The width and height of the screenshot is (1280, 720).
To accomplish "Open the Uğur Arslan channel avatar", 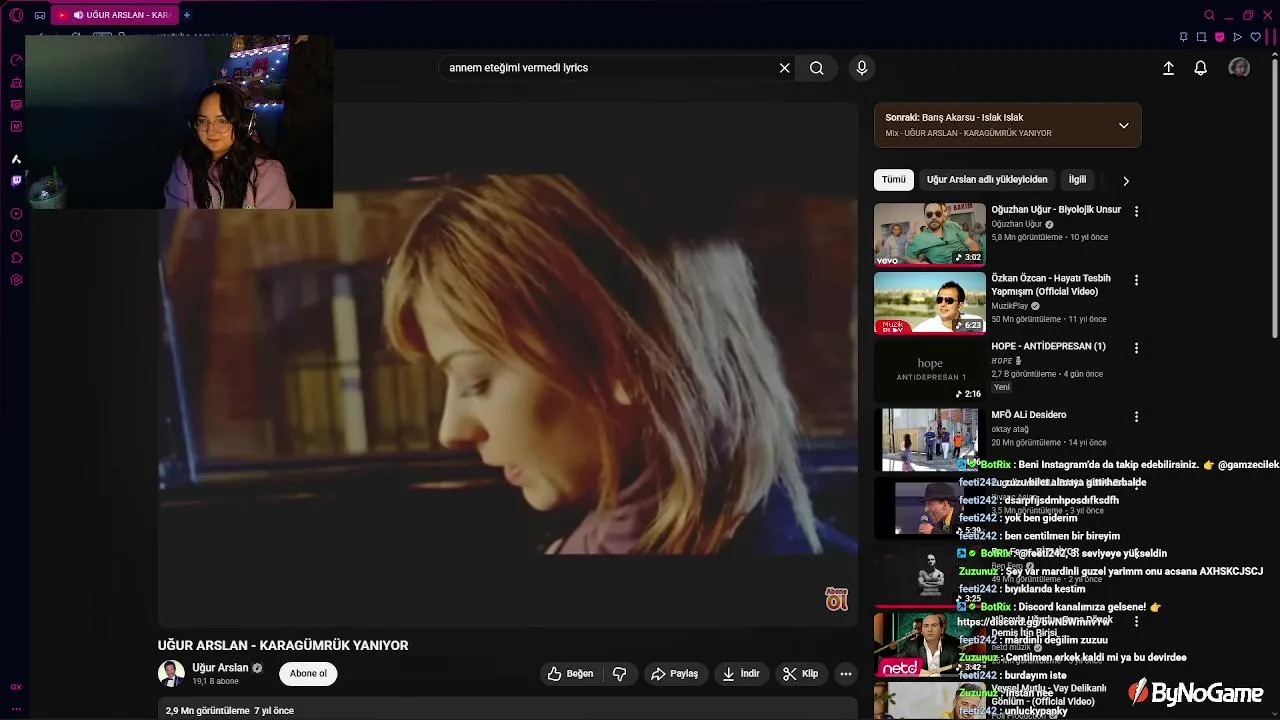I will point(171,674).
